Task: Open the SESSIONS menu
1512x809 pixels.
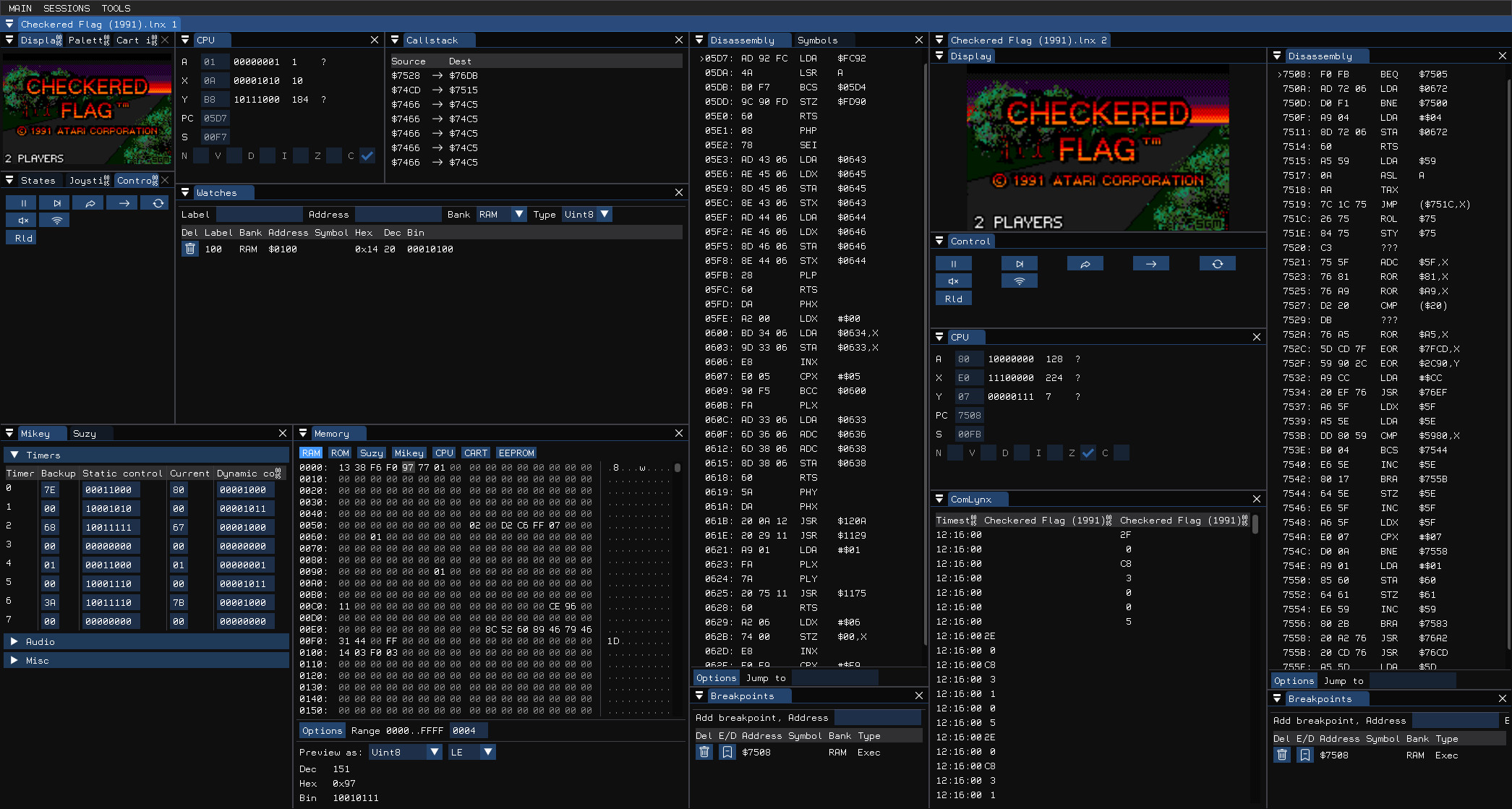Action: (67, 8)
